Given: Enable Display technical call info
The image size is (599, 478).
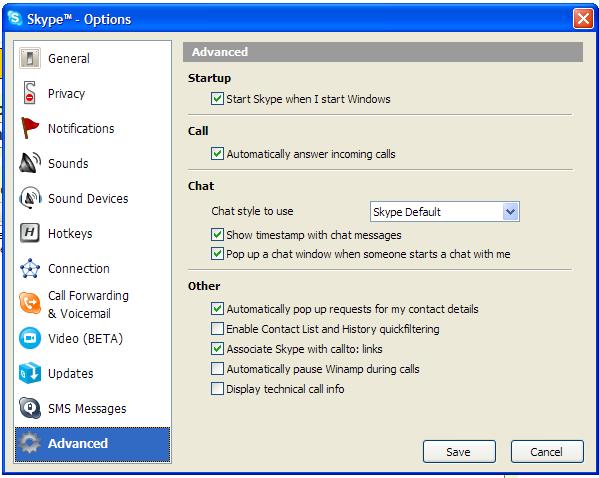Looking at the screenshot, I should coord(217,389).
